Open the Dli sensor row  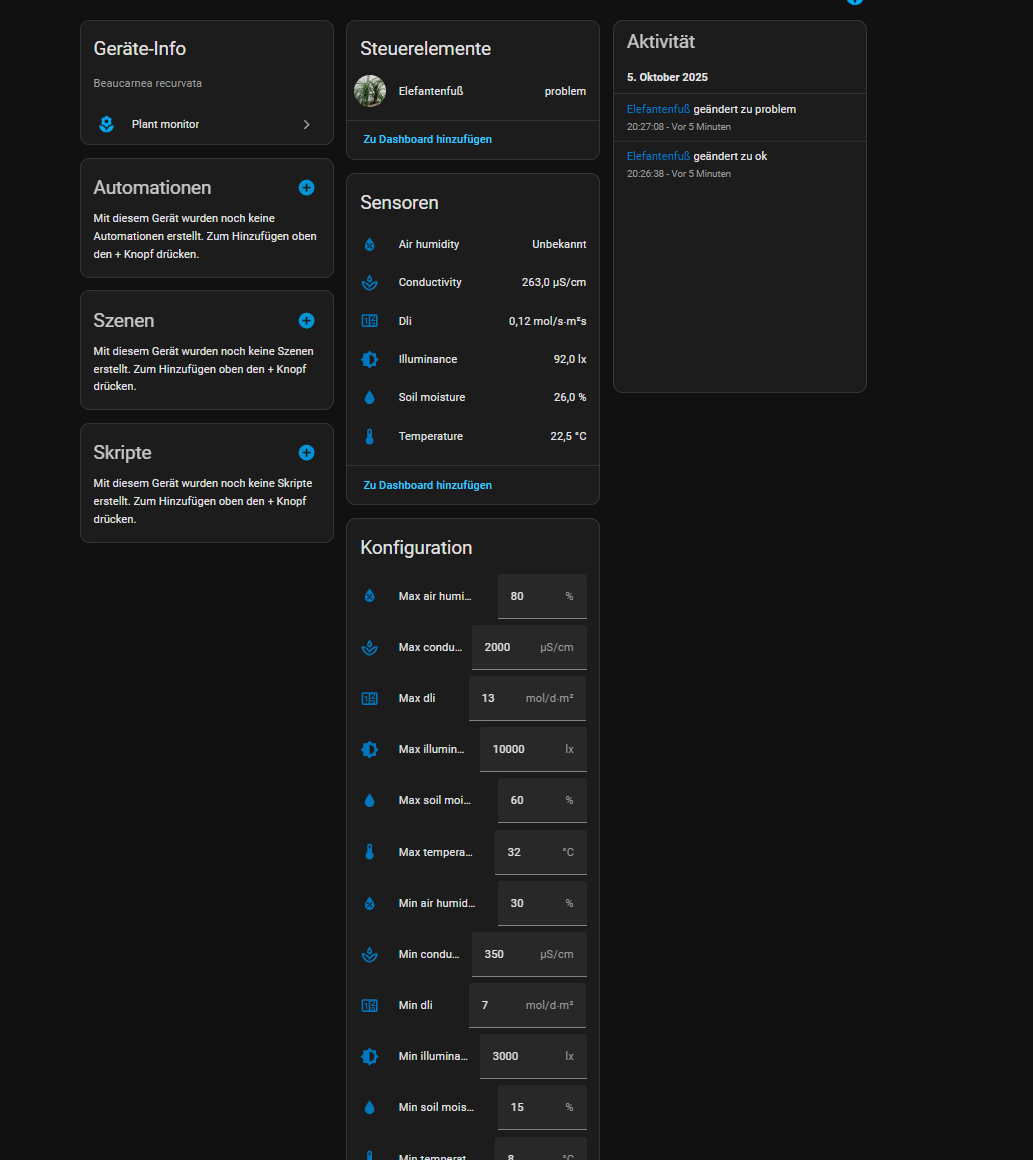point(472,321)
